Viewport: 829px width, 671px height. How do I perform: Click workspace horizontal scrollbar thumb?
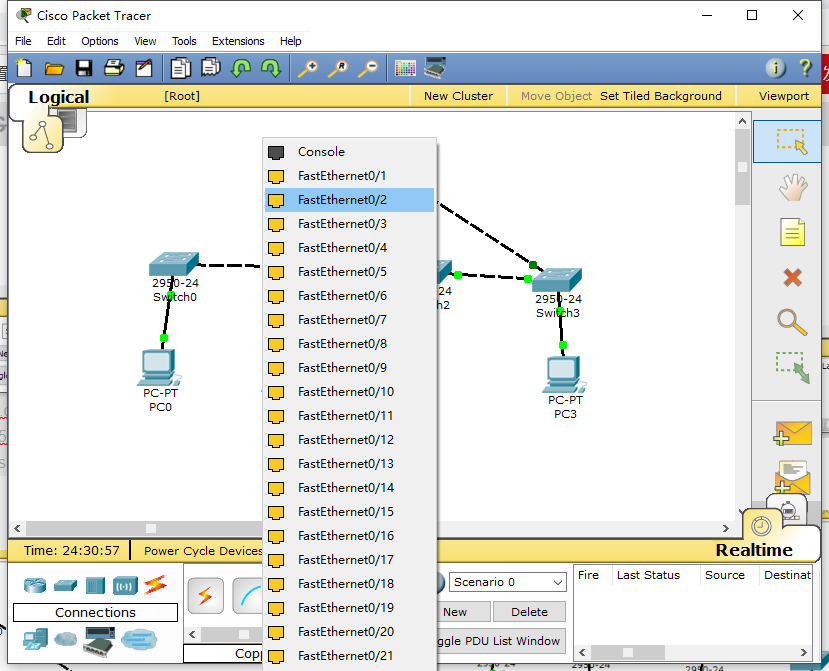pyautogui.click(x=151, y=528)
